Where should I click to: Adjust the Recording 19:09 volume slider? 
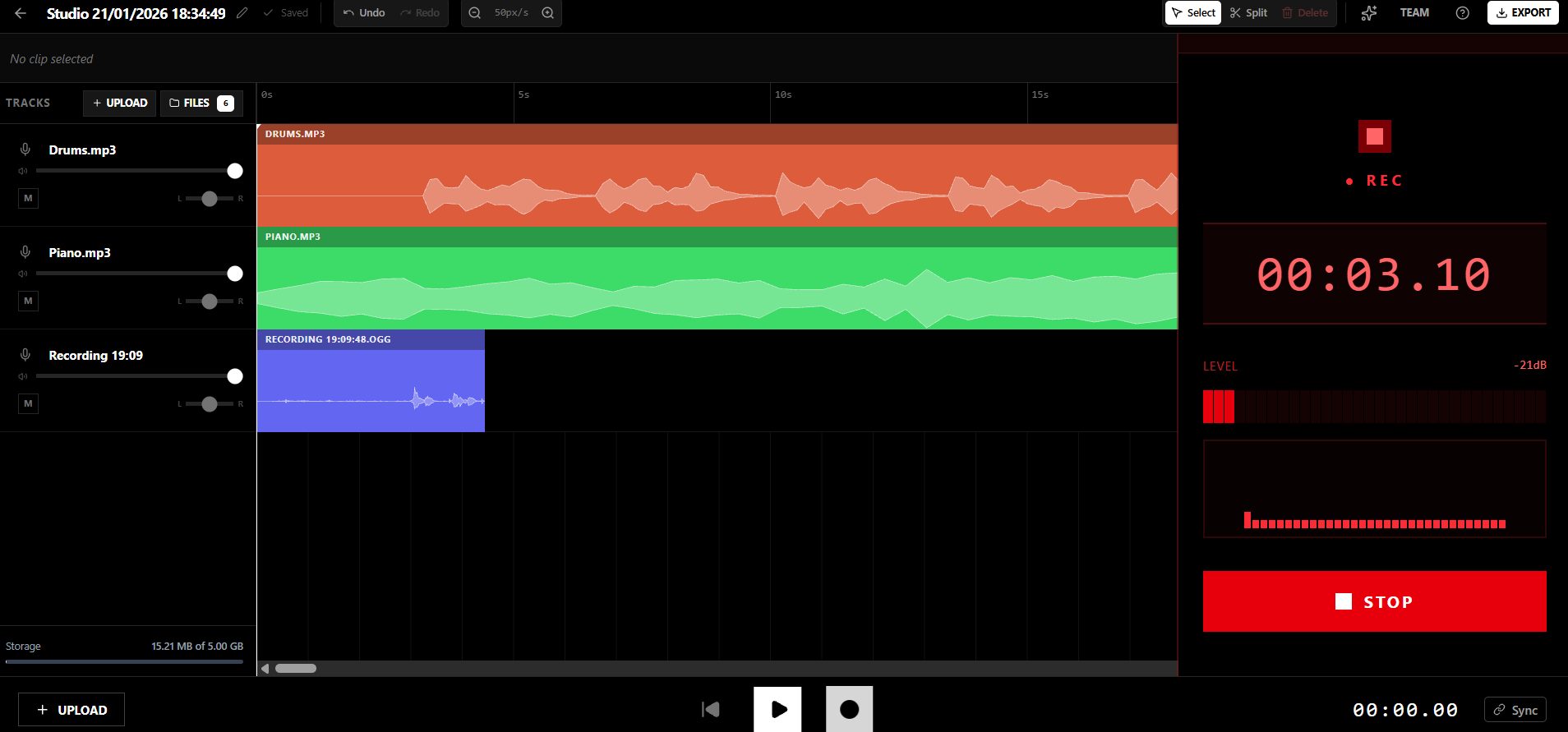140,376
